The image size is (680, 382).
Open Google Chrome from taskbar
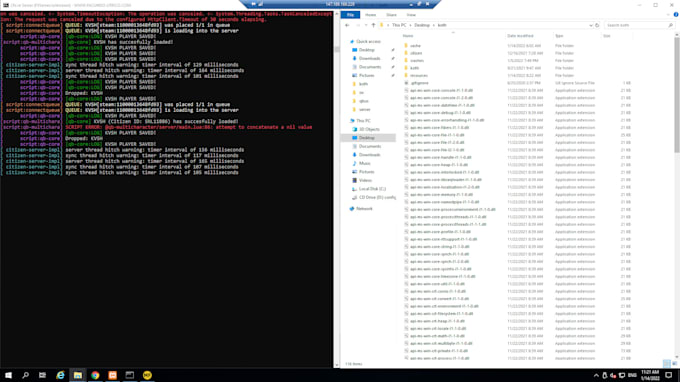(95, 375)
